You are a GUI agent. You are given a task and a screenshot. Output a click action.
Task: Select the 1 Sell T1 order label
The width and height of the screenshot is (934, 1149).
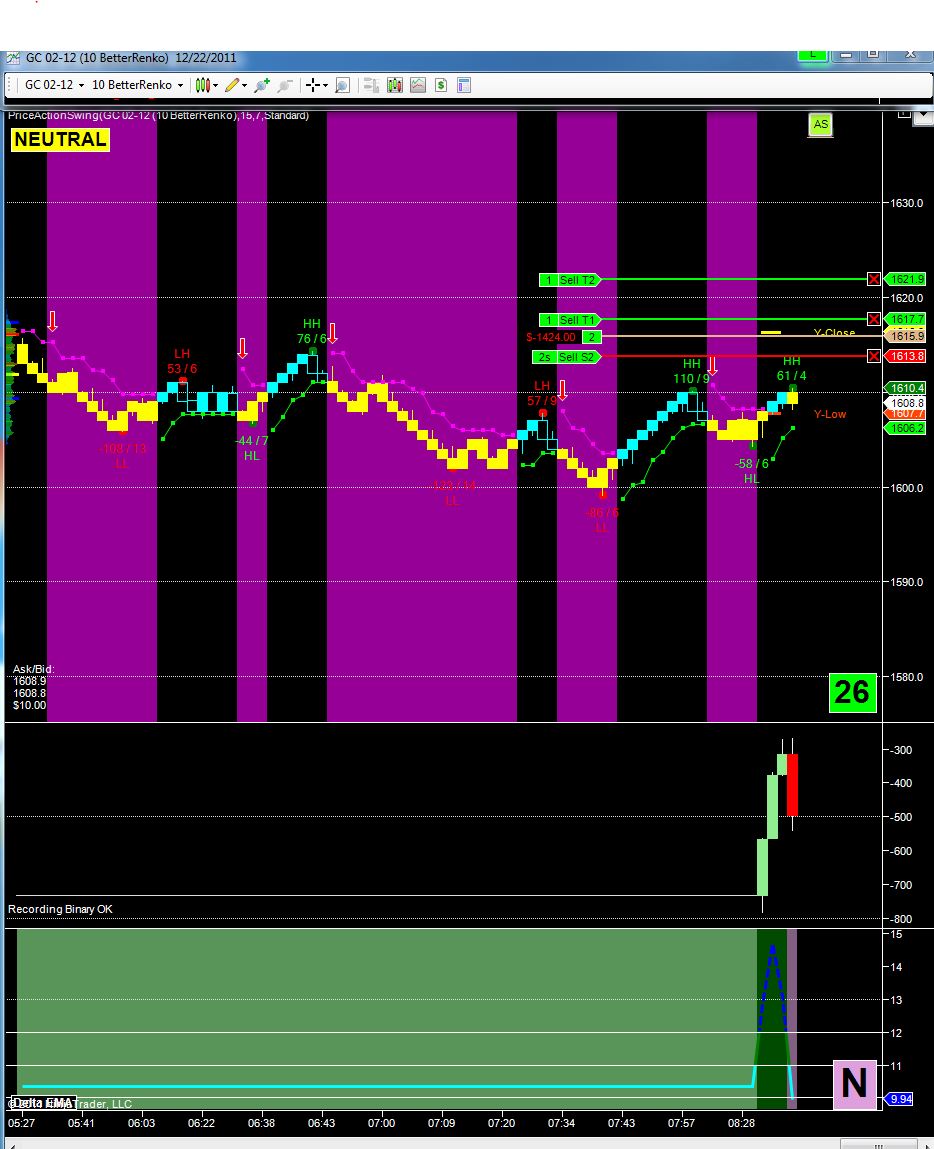[x=570, y=320]
